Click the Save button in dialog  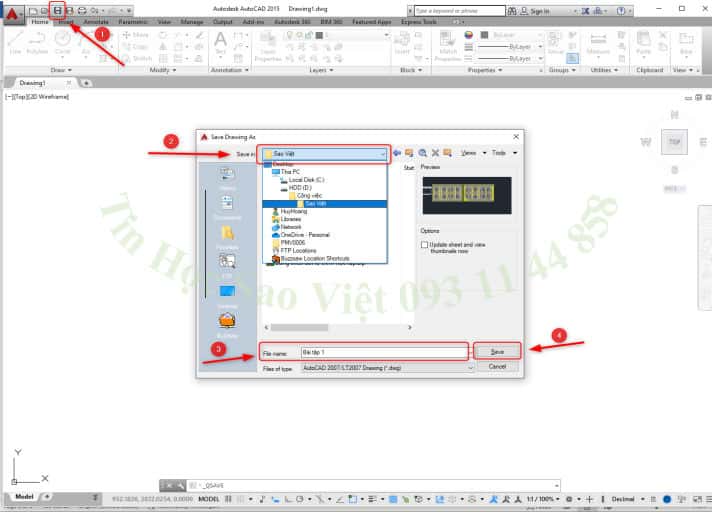[x=497, y=351]
